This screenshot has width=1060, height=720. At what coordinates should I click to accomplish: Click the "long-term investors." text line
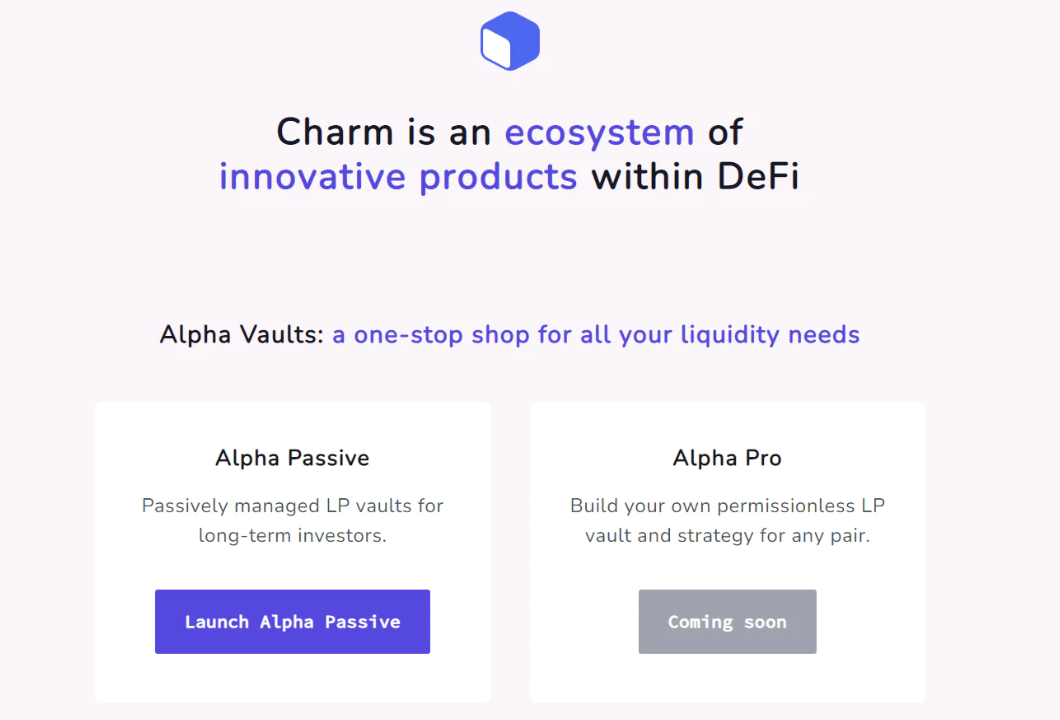(x=292, y=535)
